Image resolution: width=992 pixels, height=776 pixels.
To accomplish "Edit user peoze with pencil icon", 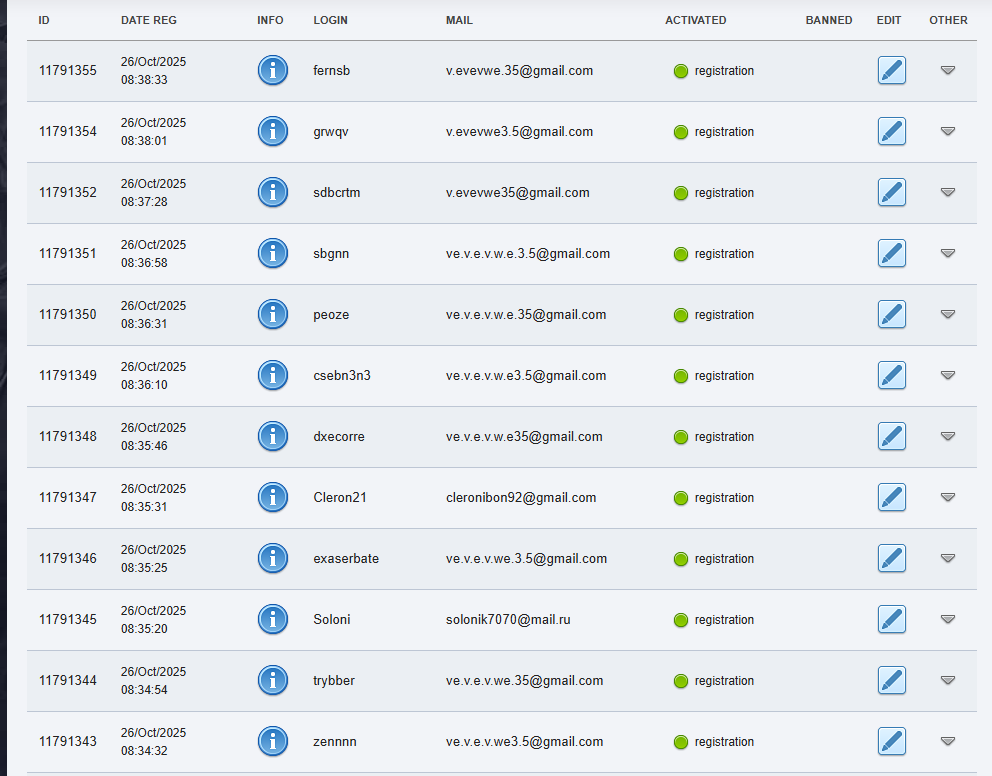I will coord(891,314).
